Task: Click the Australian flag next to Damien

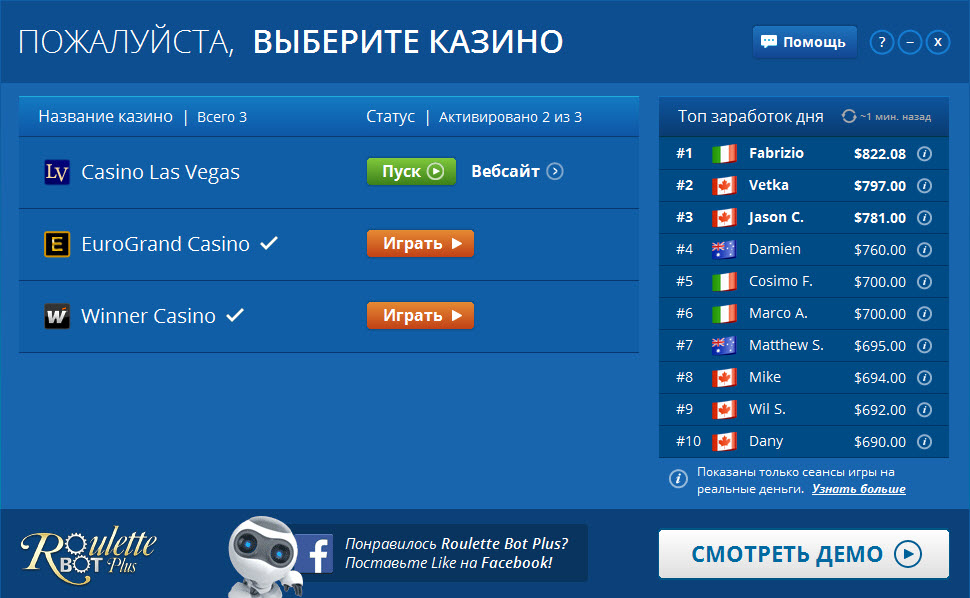Action: (x=724, y=250)
